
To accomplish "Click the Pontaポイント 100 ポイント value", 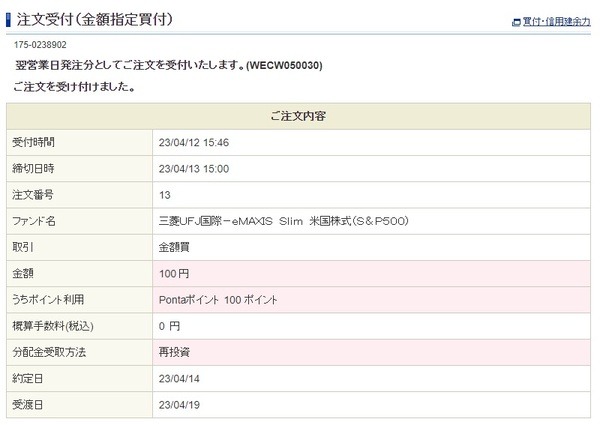I will pyautogui.click(x=218, y=299).
